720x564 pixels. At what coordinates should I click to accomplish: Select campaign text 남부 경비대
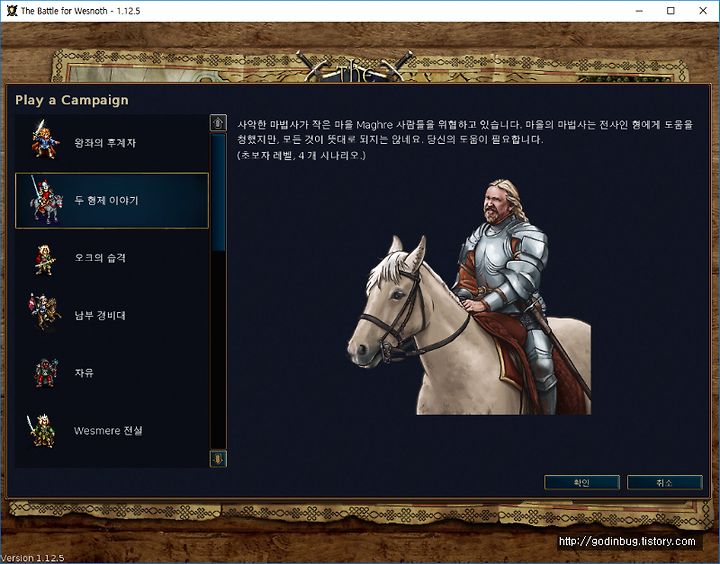click(100, 315)
